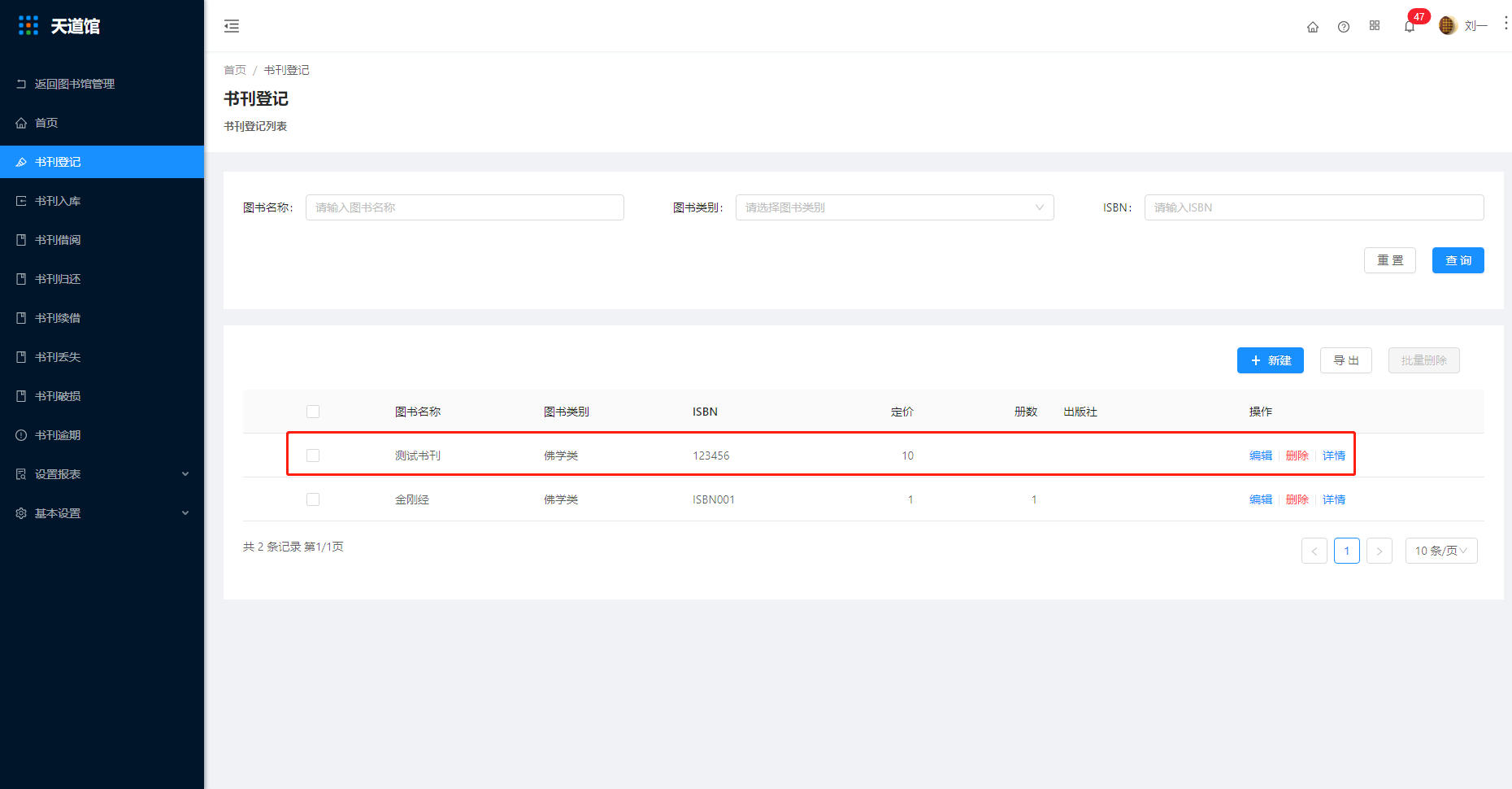Go to 书刊入库 in sidebar
The width and height of the screenshot is (1512, 789).
point(58,201)
